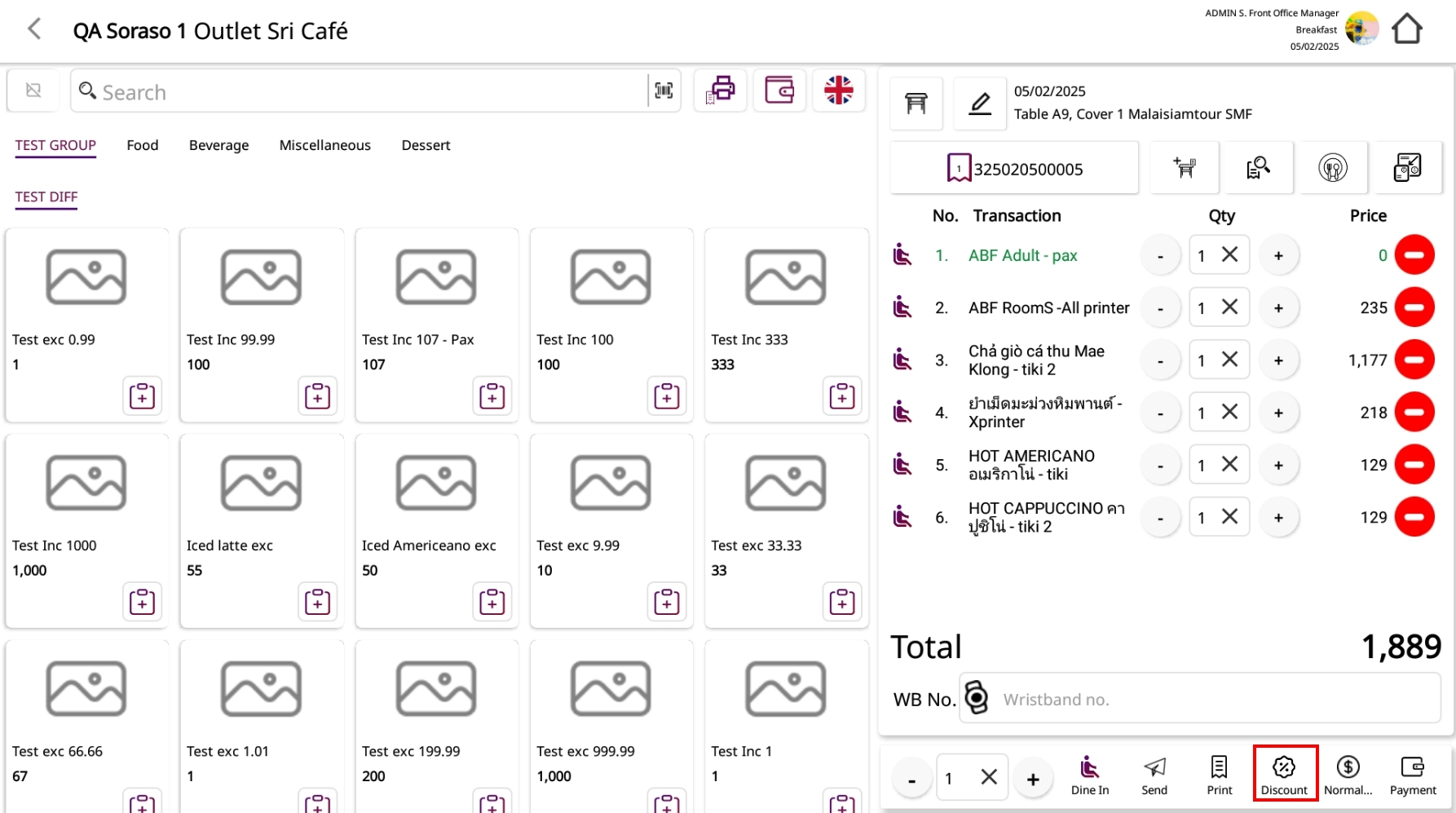Toggle seat icon for ABF Adult row
This screenshot has height=813, width=1456.
[x=902, y=255]
